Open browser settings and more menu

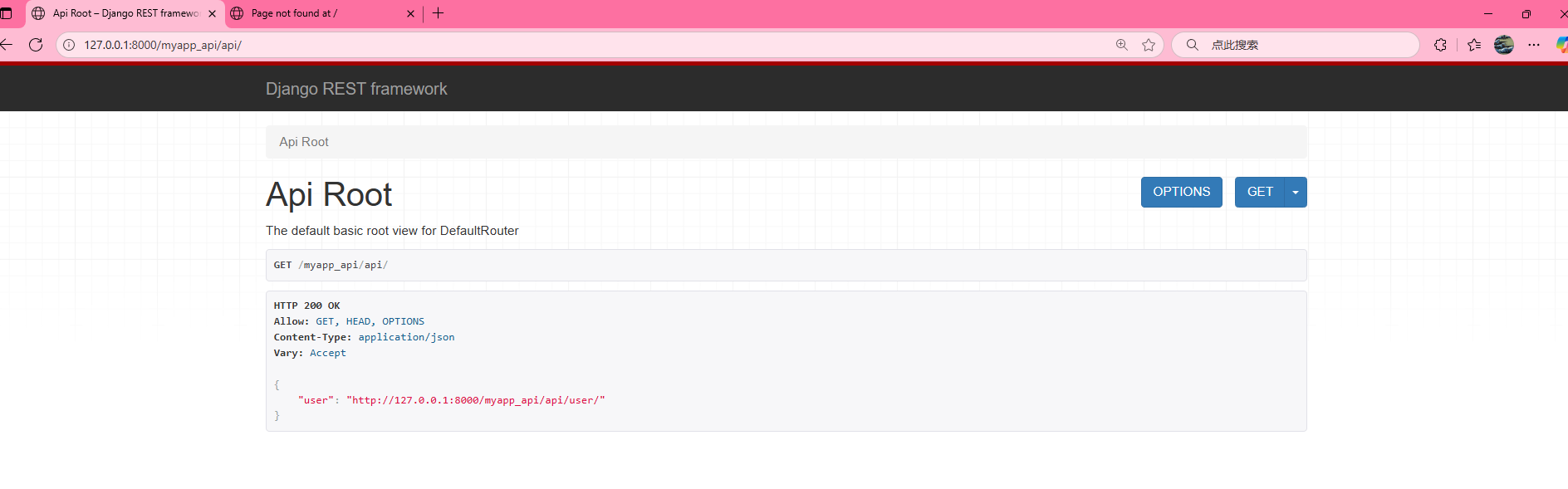pyautogui.click(x=1534, y=45)
